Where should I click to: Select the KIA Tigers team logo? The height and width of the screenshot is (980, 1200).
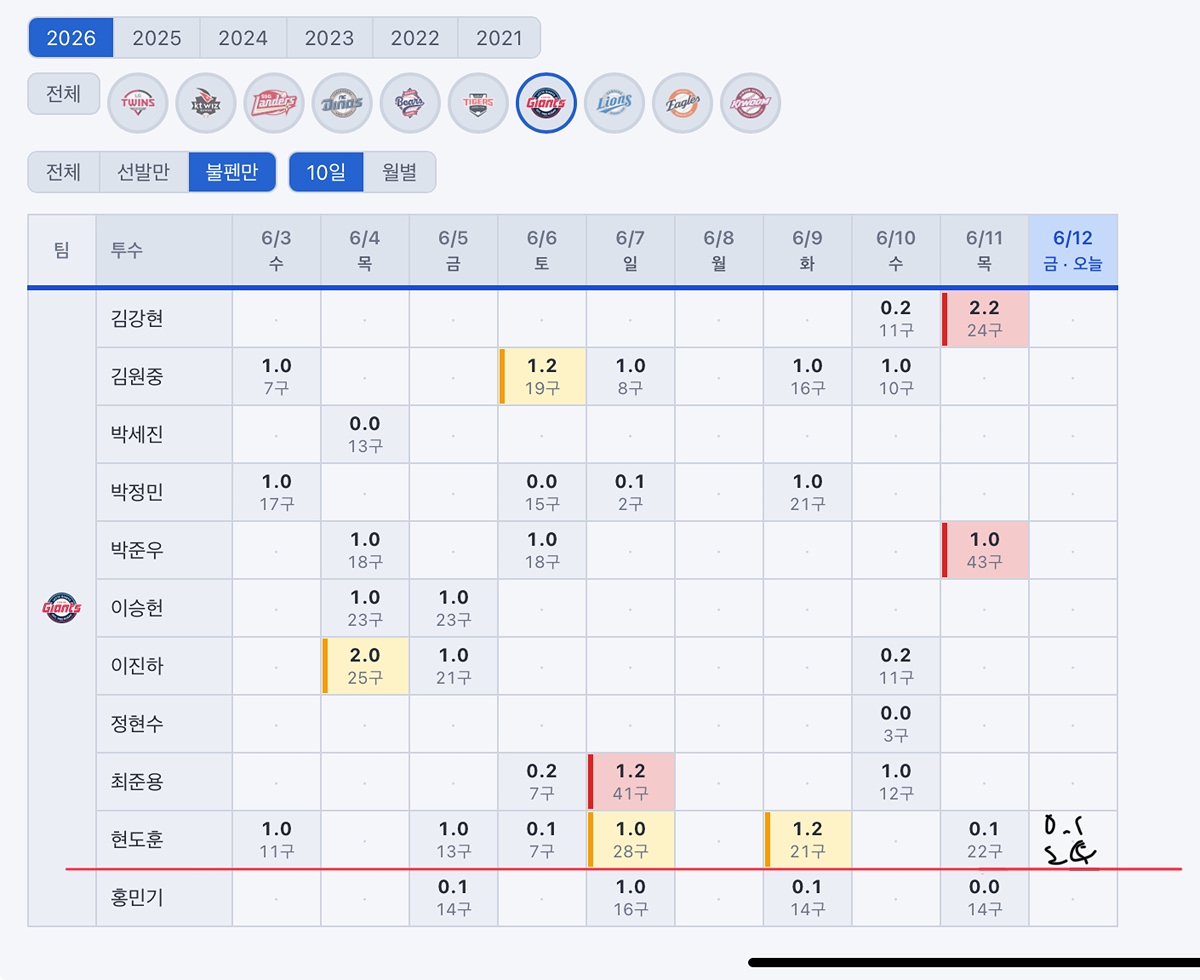click(x=478, y=103)
